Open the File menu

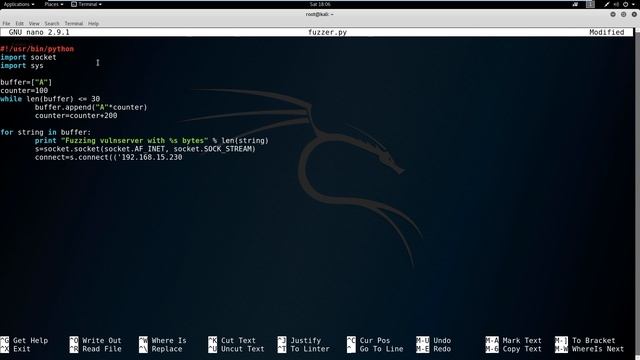pyautogui.click(x=6, y=24)
